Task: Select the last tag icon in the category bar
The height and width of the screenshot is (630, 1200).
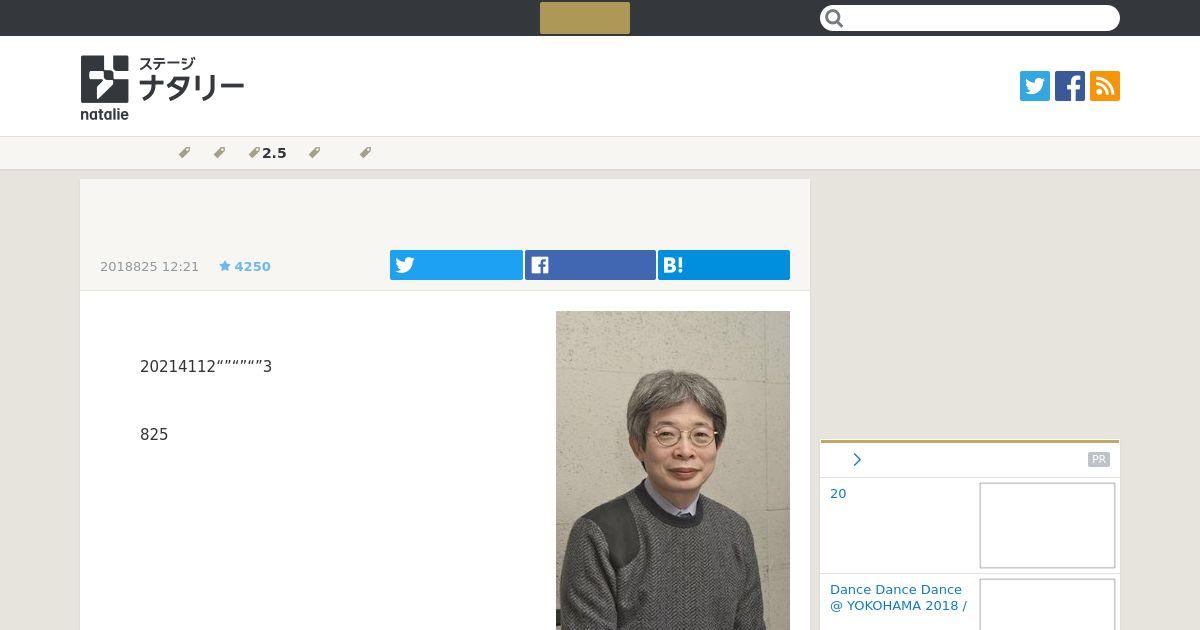Action: coord(365,153)
